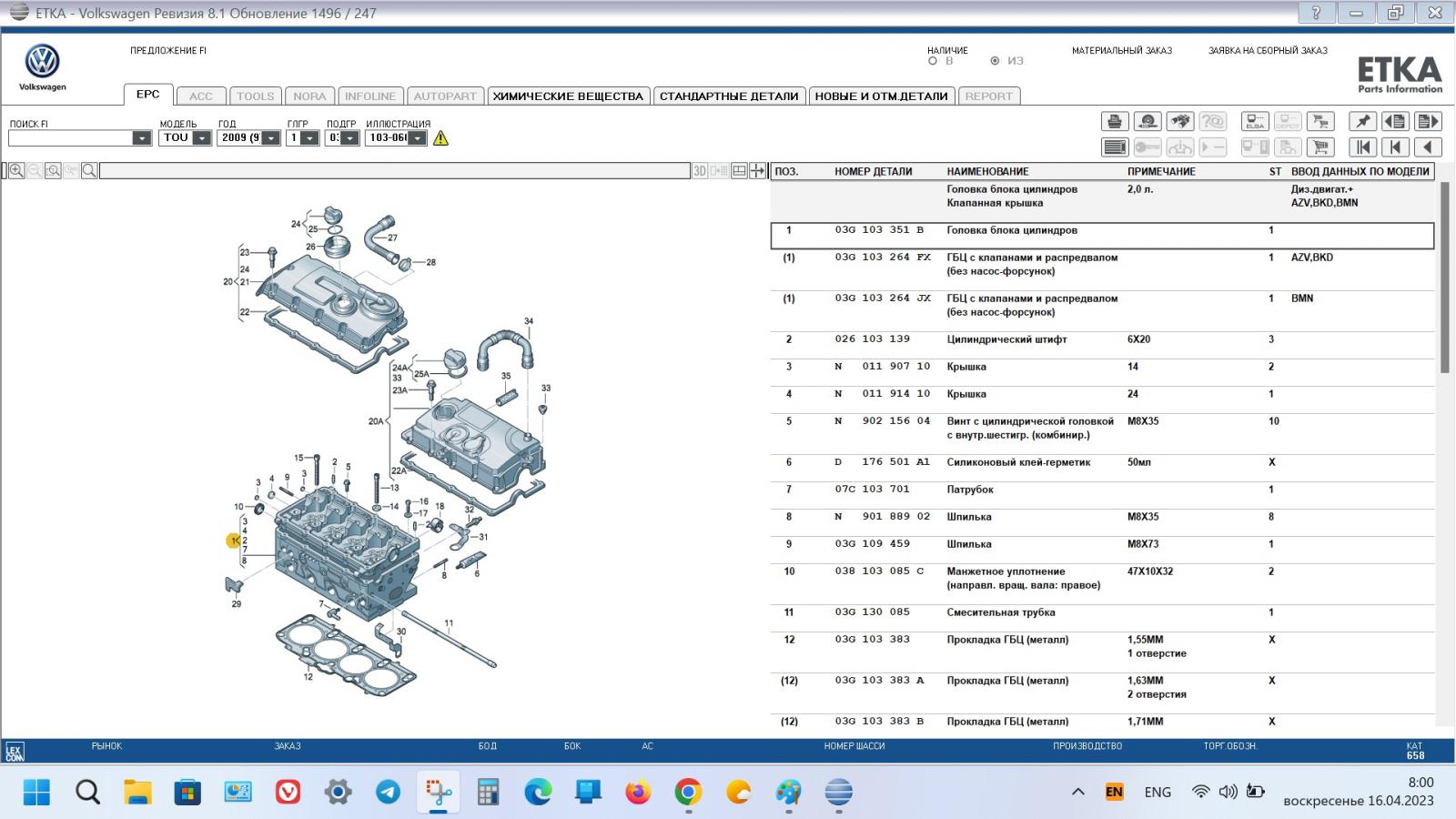Select part number 03G 103 383 A
The width and height of the screenshot is (1456, 819).
(x=879, y=680)
